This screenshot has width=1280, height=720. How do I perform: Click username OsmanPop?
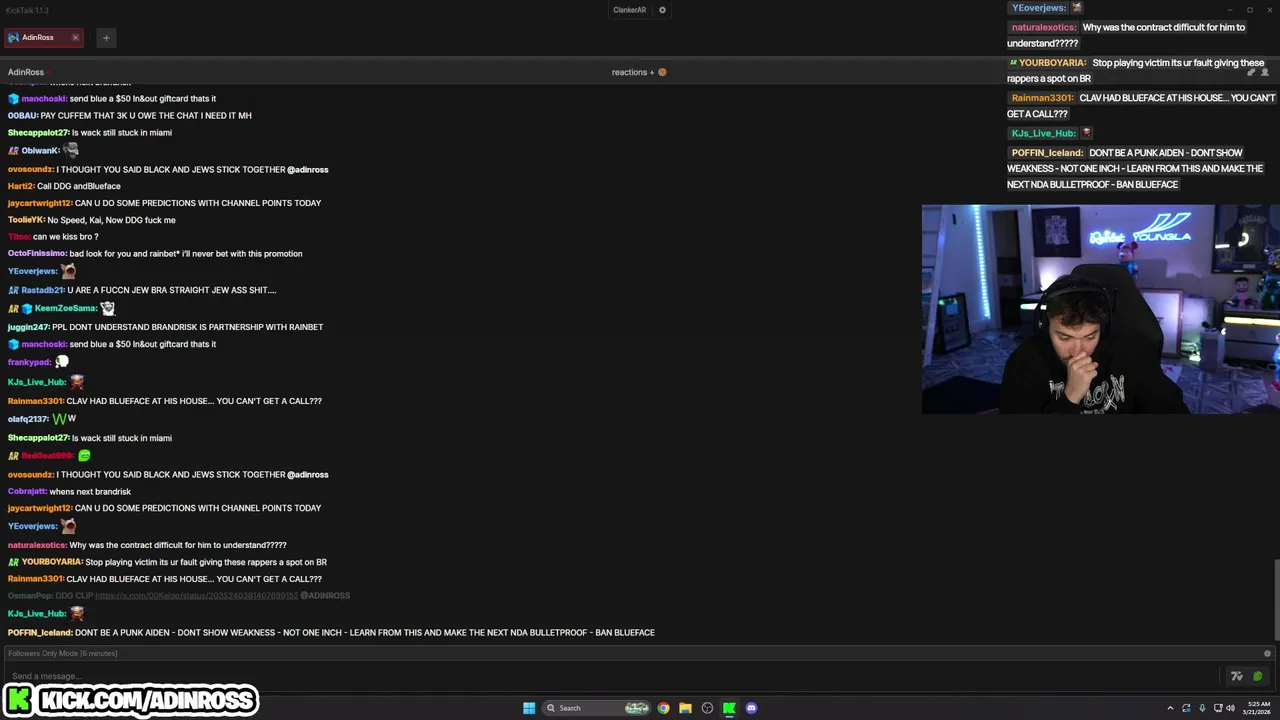30,596
